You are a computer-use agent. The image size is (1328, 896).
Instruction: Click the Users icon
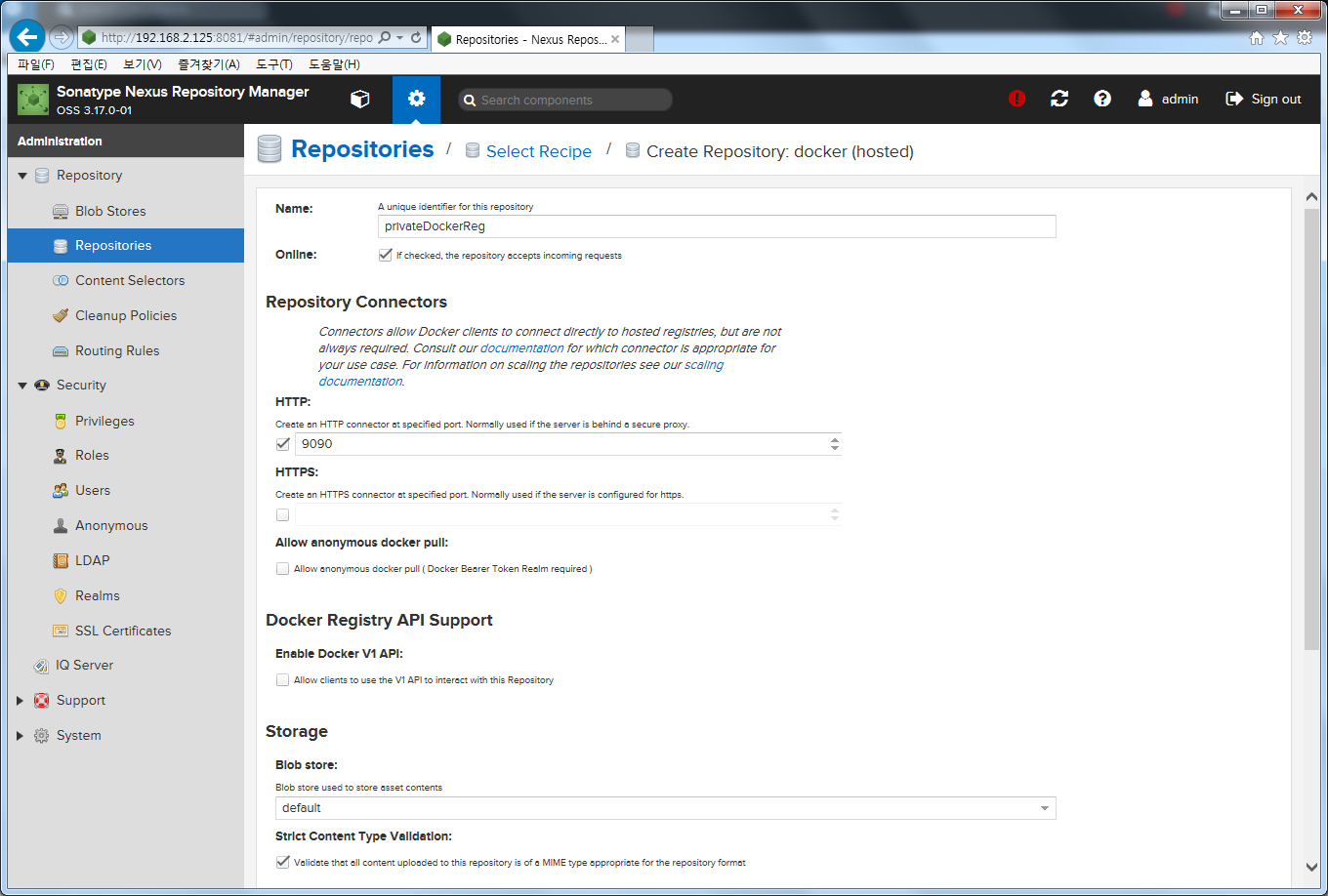[x=61, y=491]
